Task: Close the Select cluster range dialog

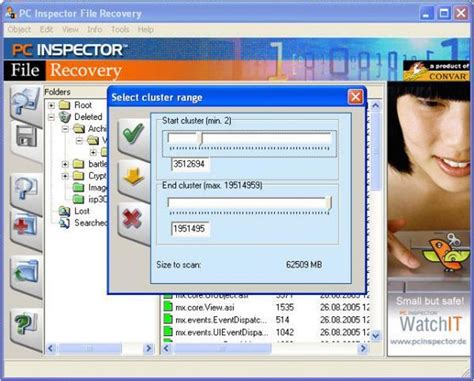Action: coord(355,97)
